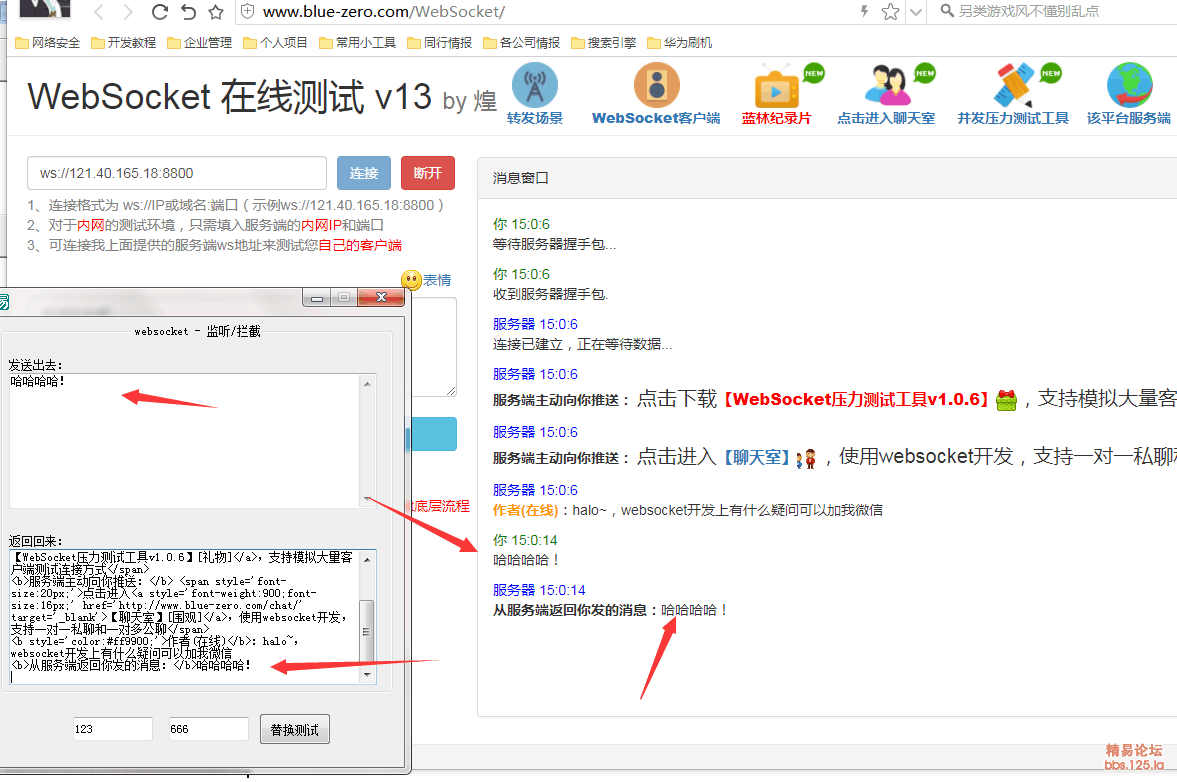Click the smiley 表情 emoji icon
The height and width of the screenshot is (782, 1177).
coord(411,281)
